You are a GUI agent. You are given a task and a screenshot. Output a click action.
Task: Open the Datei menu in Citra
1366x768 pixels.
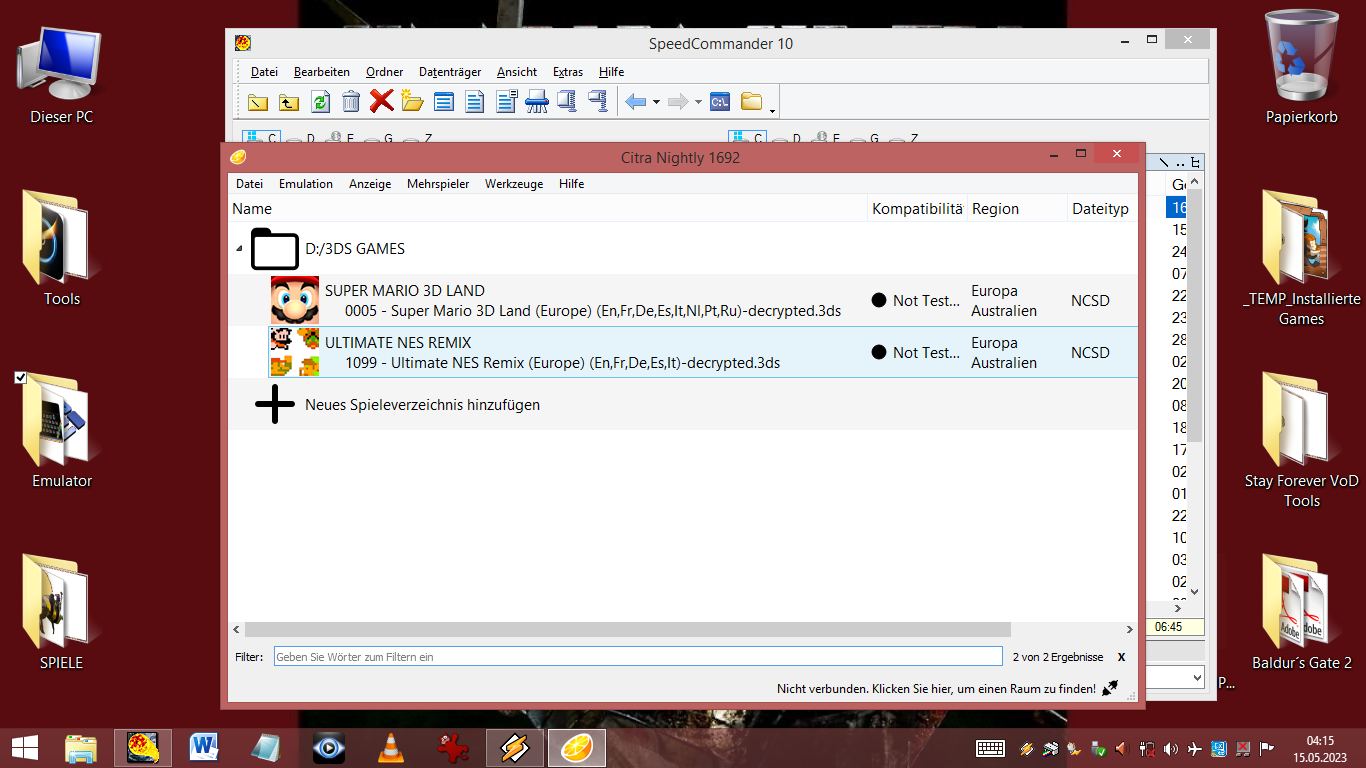(249, 184)
